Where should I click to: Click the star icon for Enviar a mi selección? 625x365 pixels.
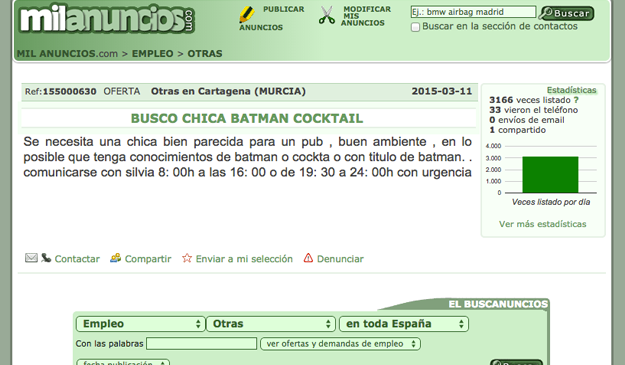pos(187,258)
